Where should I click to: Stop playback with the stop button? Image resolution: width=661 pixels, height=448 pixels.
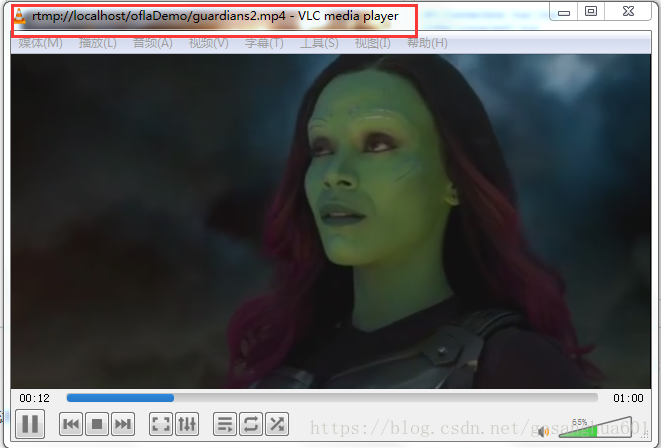(97, 424)
